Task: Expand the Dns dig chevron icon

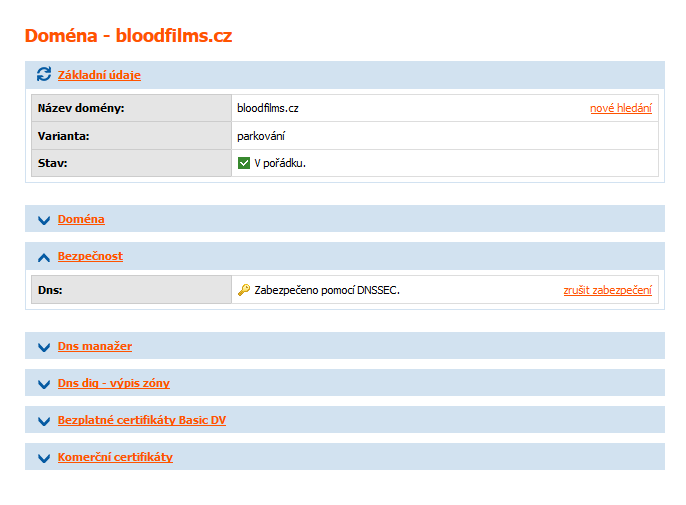Action: (43, 384)
